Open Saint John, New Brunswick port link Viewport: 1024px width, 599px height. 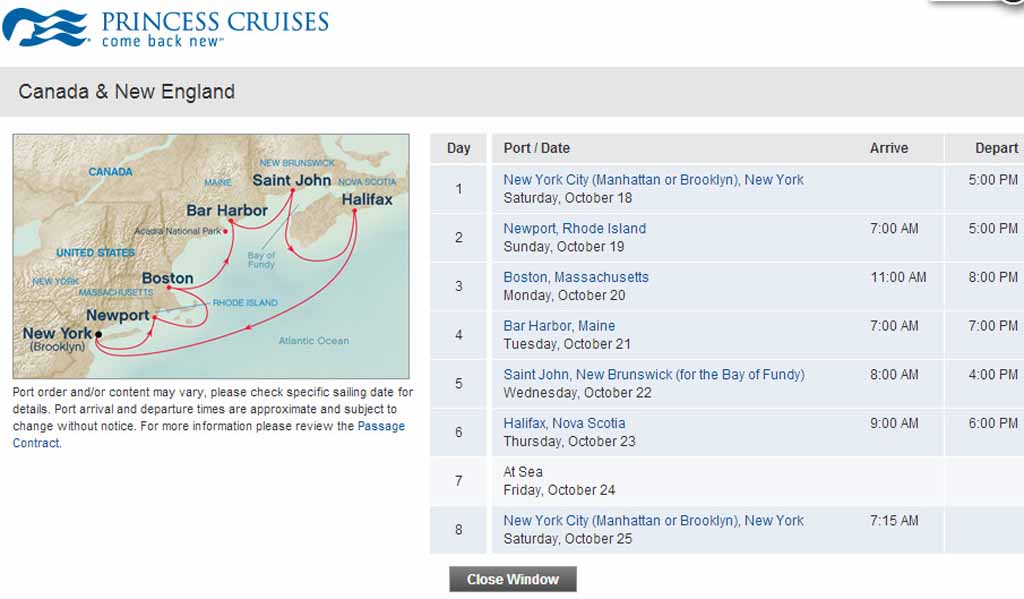click(x=654, y=374)
